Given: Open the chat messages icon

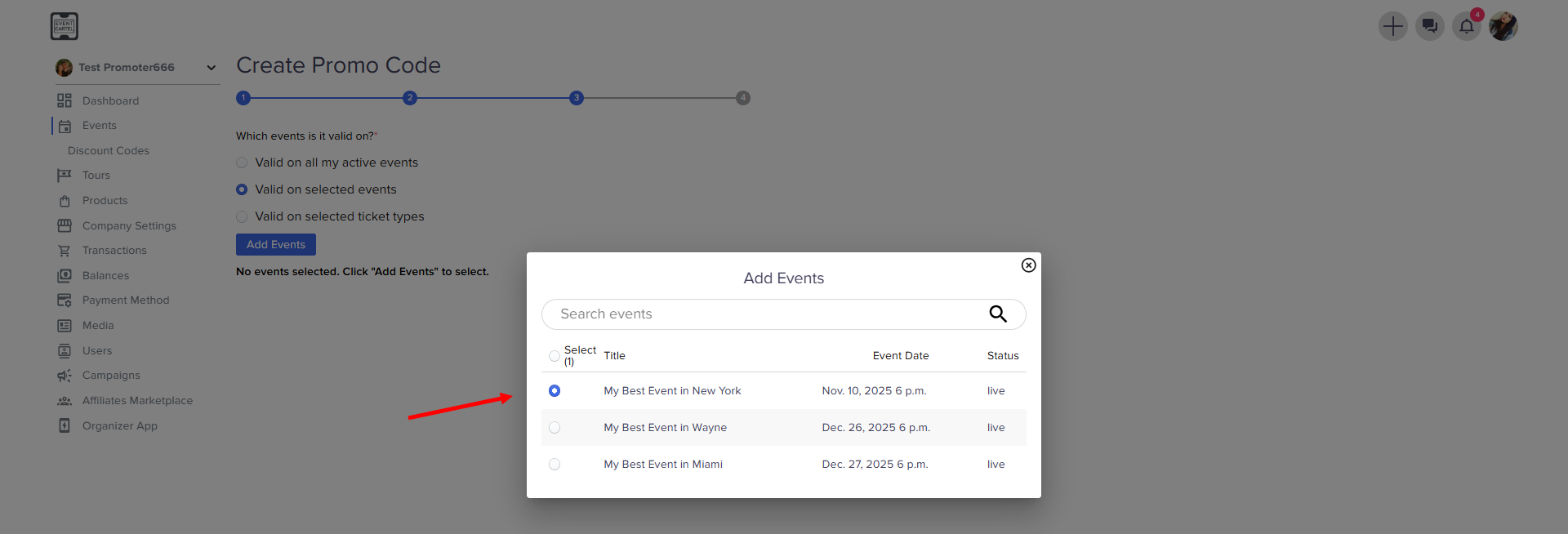Looking at the screenshot, I should [x=1429, y=26].
